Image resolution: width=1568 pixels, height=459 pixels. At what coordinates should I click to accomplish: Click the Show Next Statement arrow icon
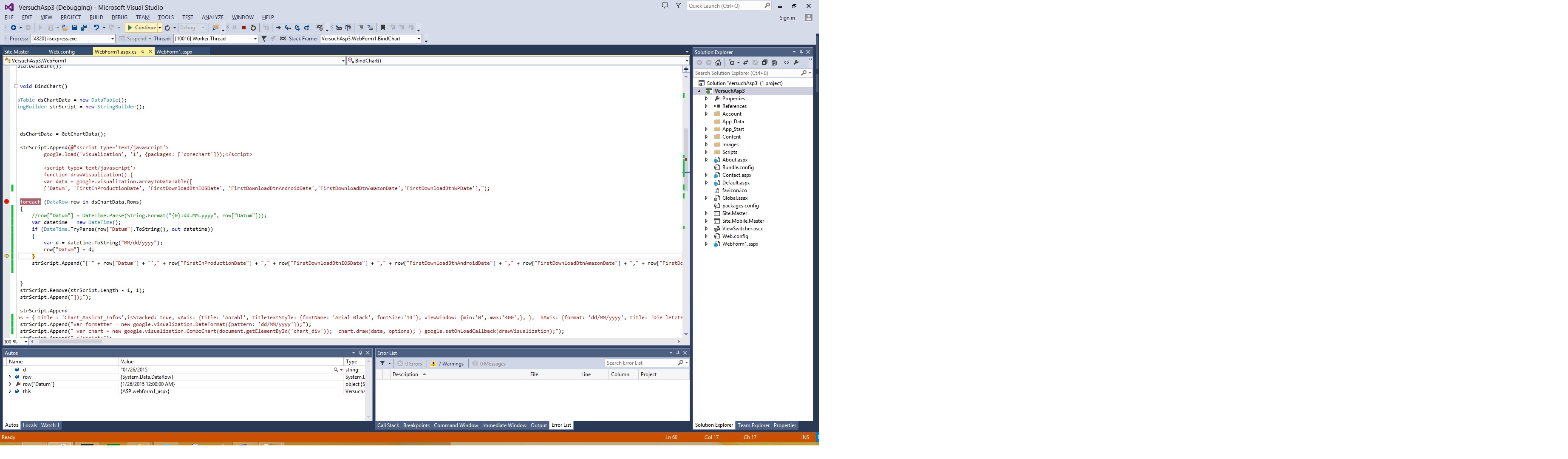click(278, 28)
